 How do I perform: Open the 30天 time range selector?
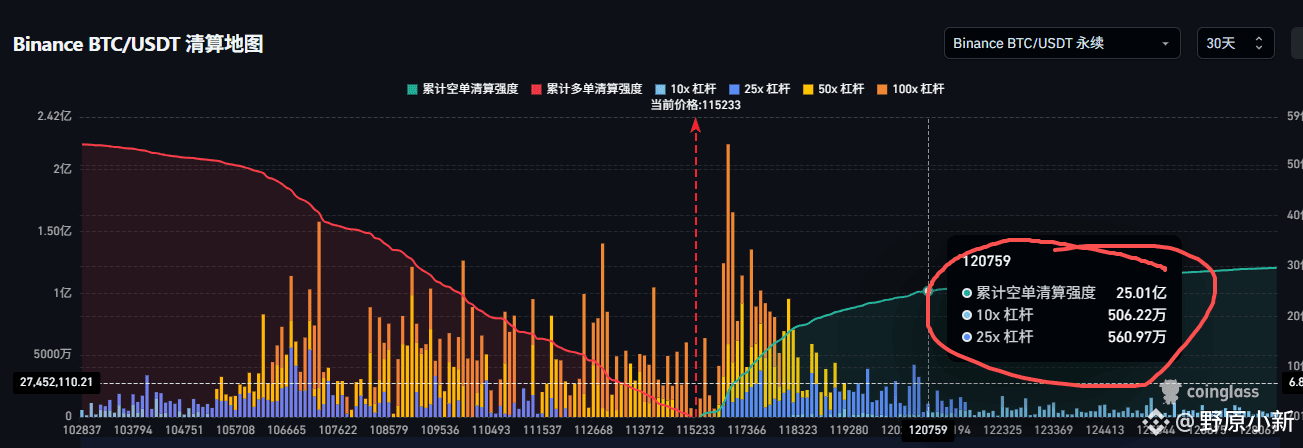1236,44
